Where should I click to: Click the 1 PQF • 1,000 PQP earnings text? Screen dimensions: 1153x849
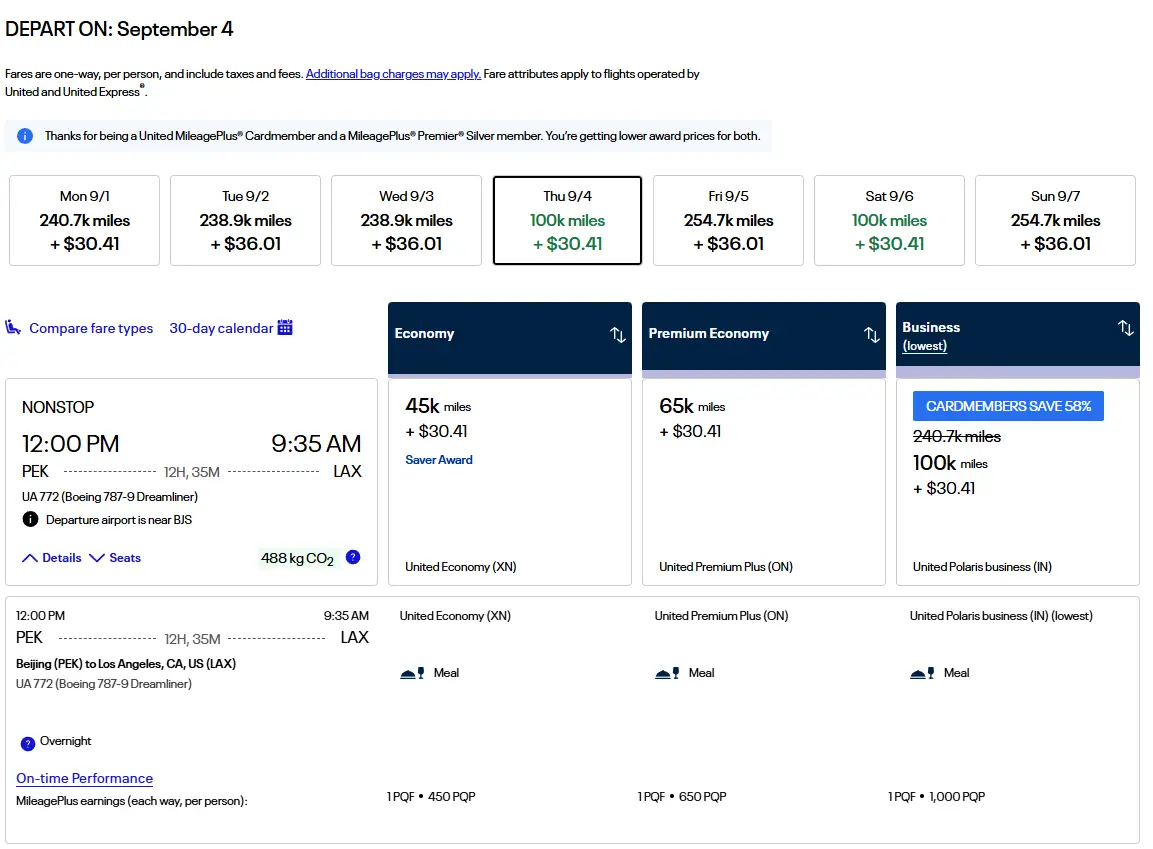pos(936,797)
